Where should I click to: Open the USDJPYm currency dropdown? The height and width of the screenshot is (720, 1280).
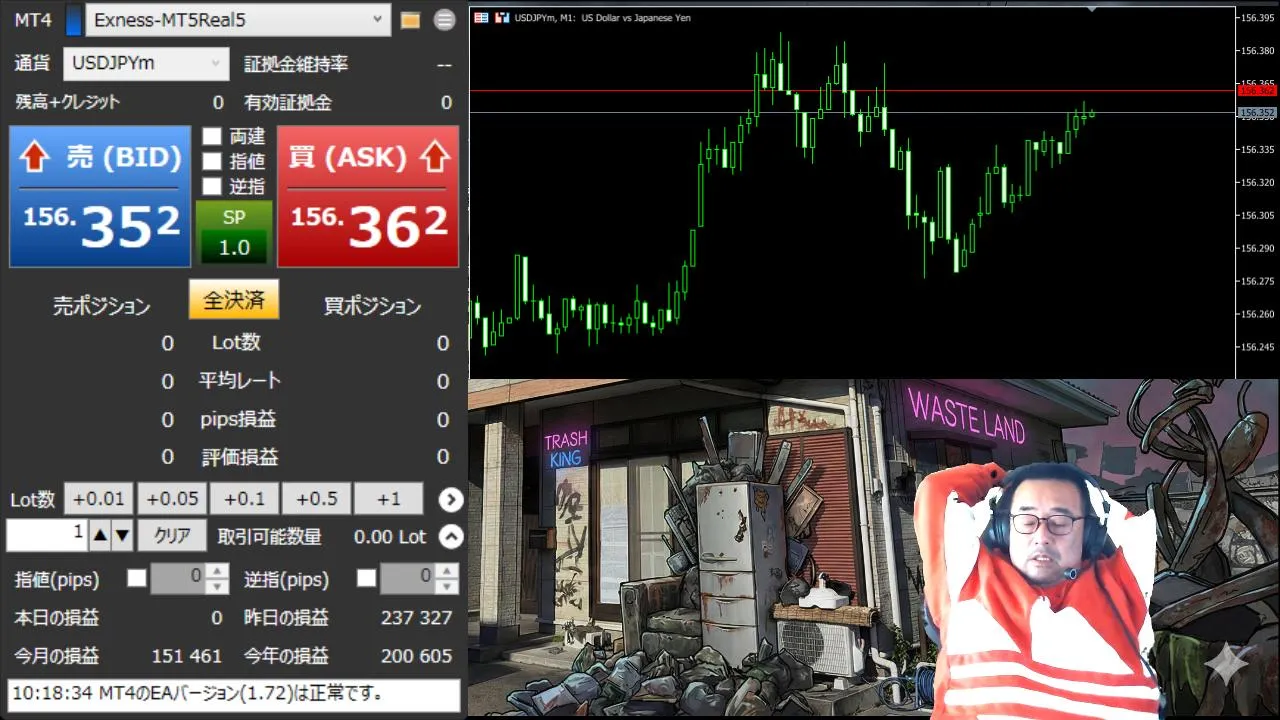tap(146, 63)
